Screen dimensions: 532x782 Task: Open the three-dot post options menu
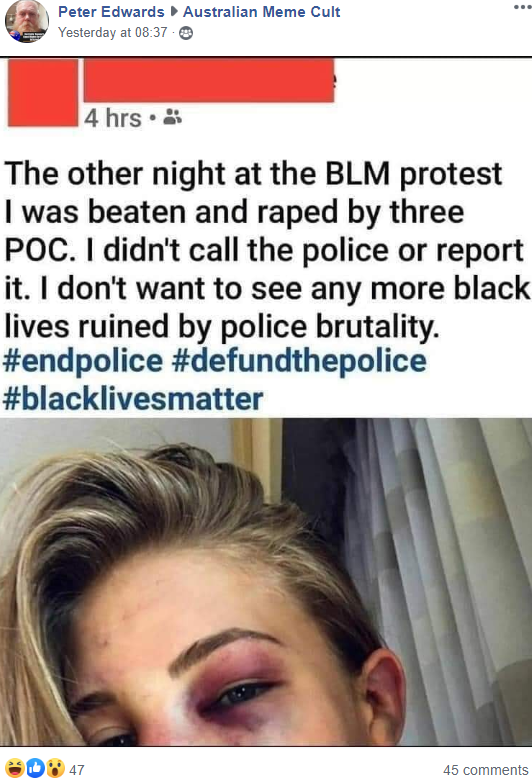coord(523,7)
